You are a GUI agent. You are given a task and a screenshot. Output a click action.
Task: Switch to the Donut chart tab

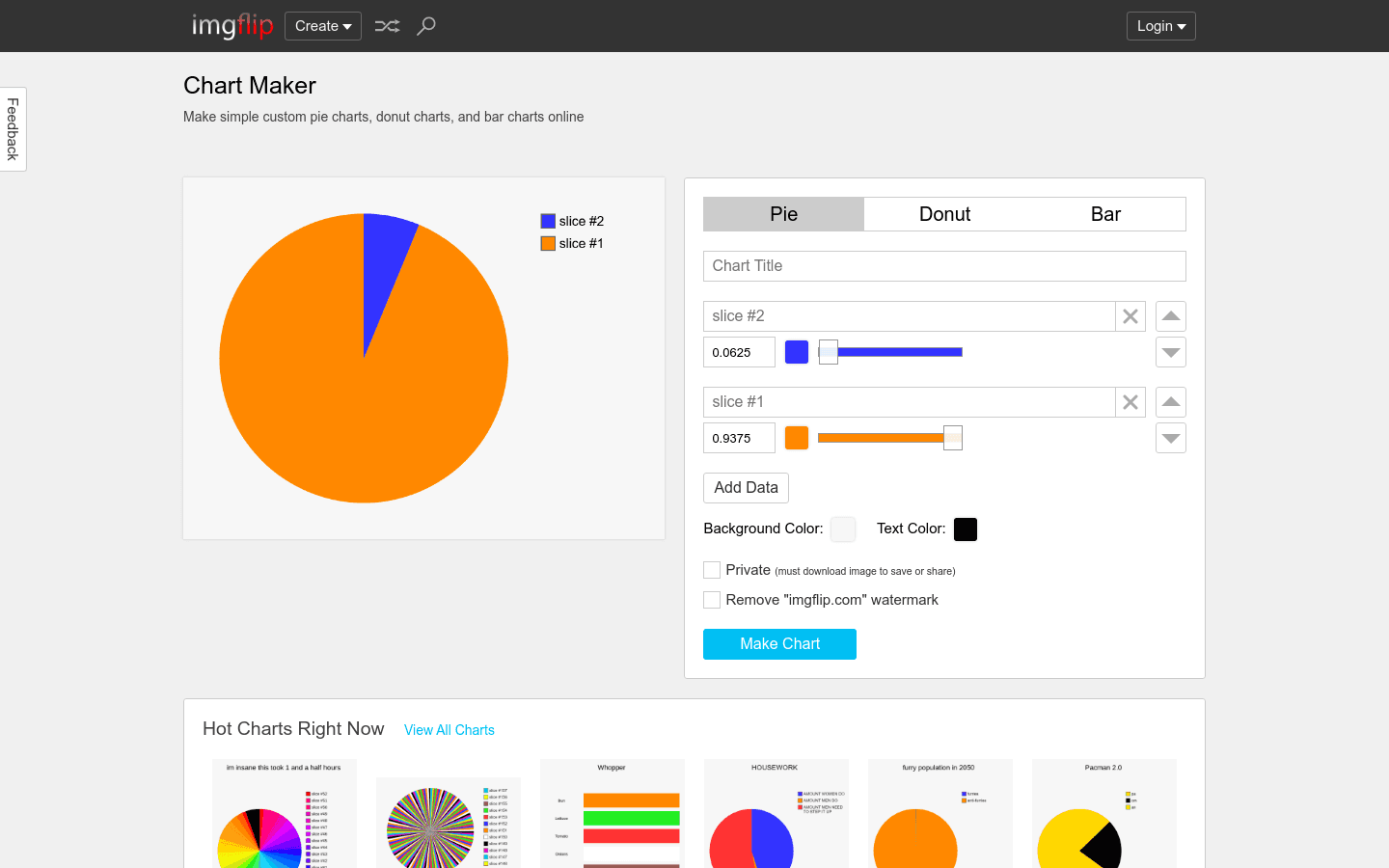tap(944, 213)
